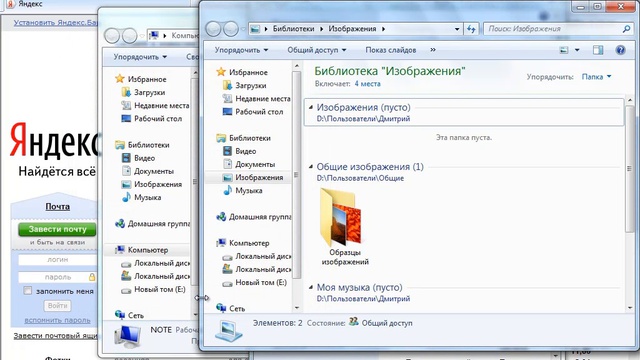640x360 pixels.
Task: Click Библиотеки segment in address bar
Action: pos(293,29)
